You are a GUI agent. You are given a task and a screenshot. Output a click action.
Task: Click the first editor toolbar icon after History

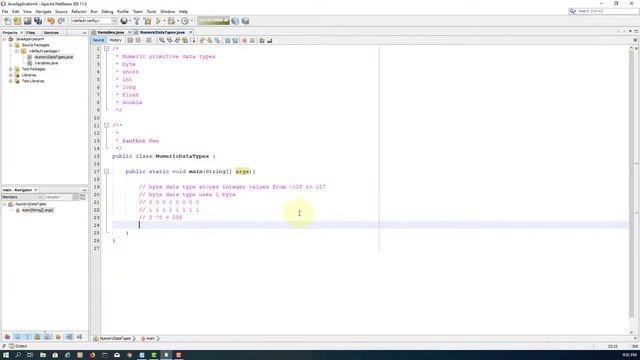(130, 40)
